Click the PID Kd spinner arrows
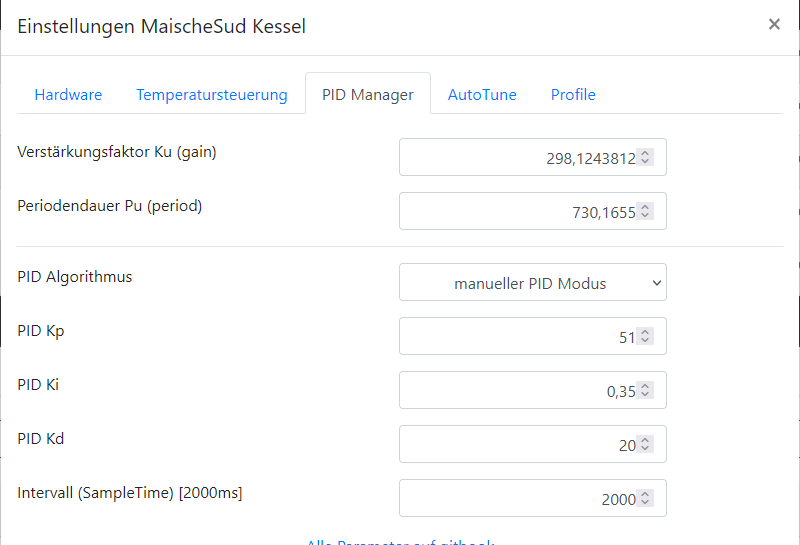 [646, 445]
